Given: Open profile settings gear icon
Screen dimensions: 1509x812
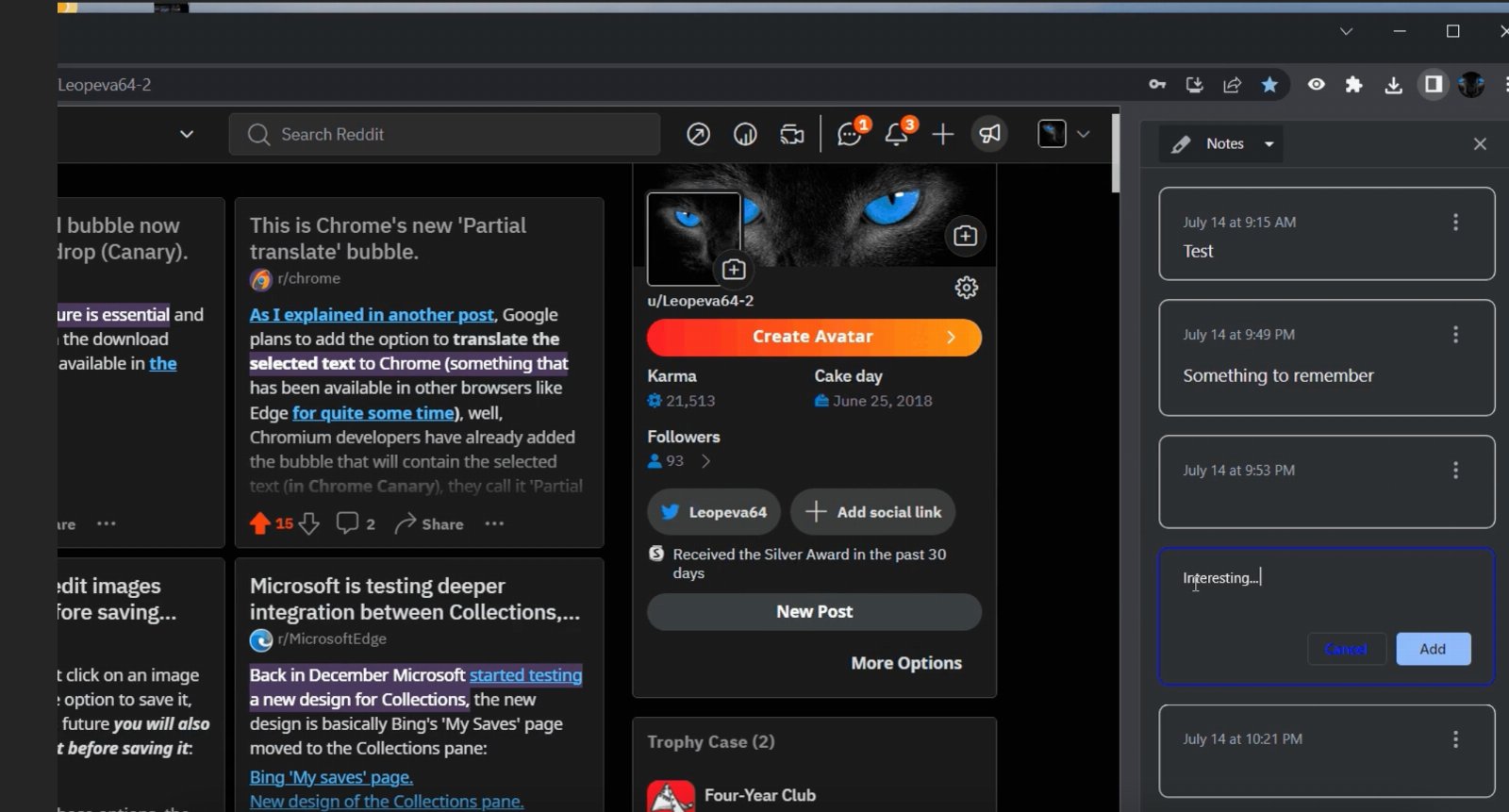Looking at the screenshot, I should (967, 288).
